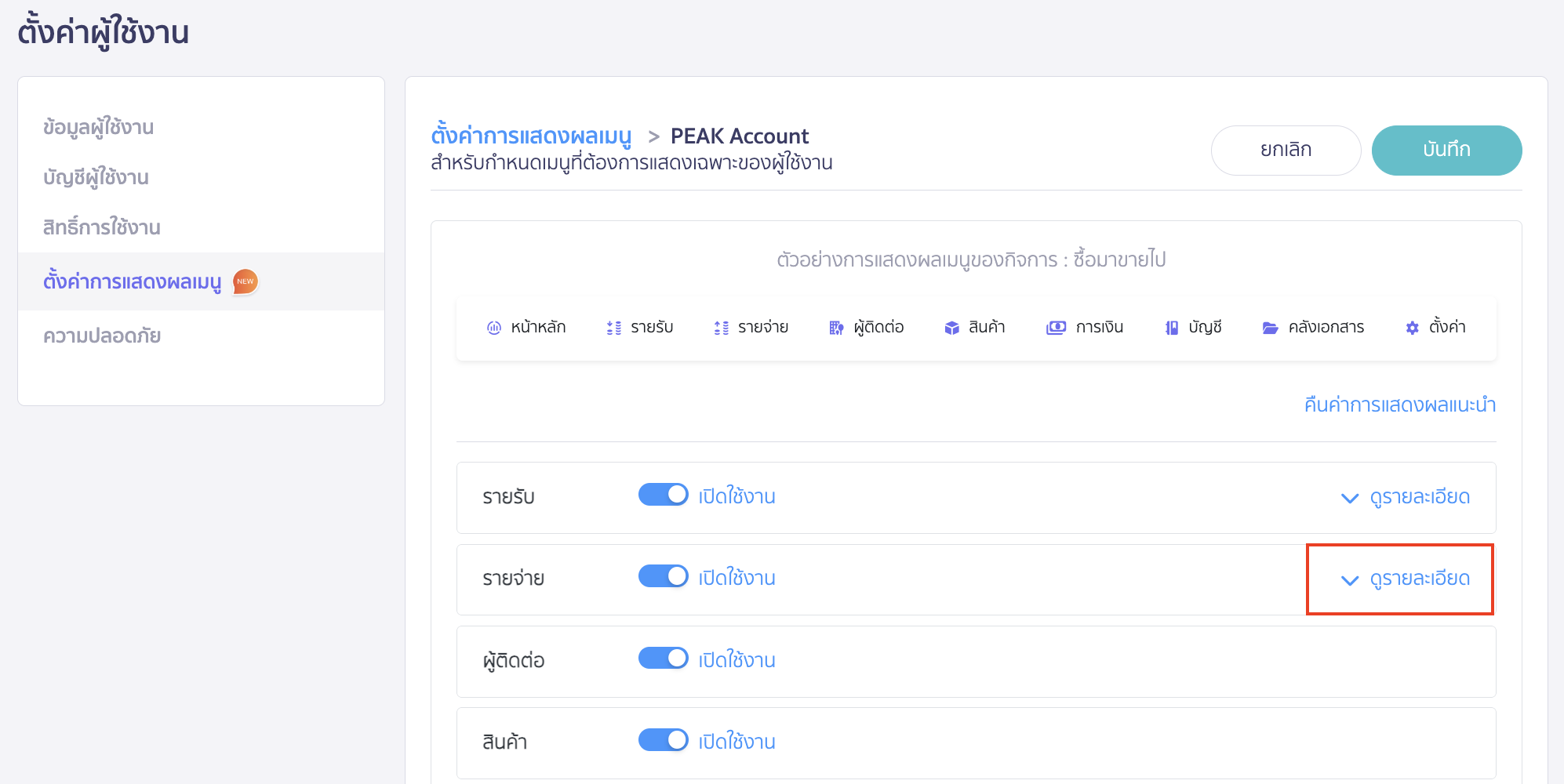The width and height of the screenshot is (1564, 784).
Task: Click the accounting book icon beside บัญชี
Action: [x=1171, y=328]
